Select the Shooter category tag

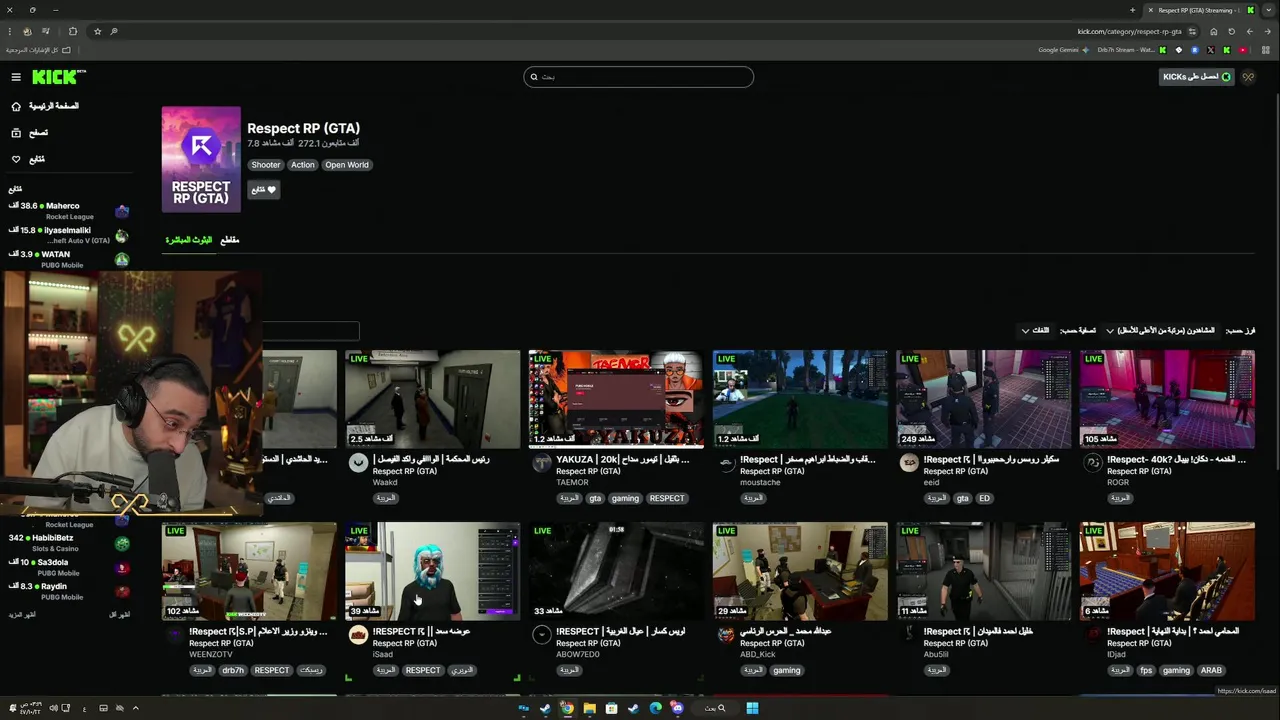(x=266, y=165)
